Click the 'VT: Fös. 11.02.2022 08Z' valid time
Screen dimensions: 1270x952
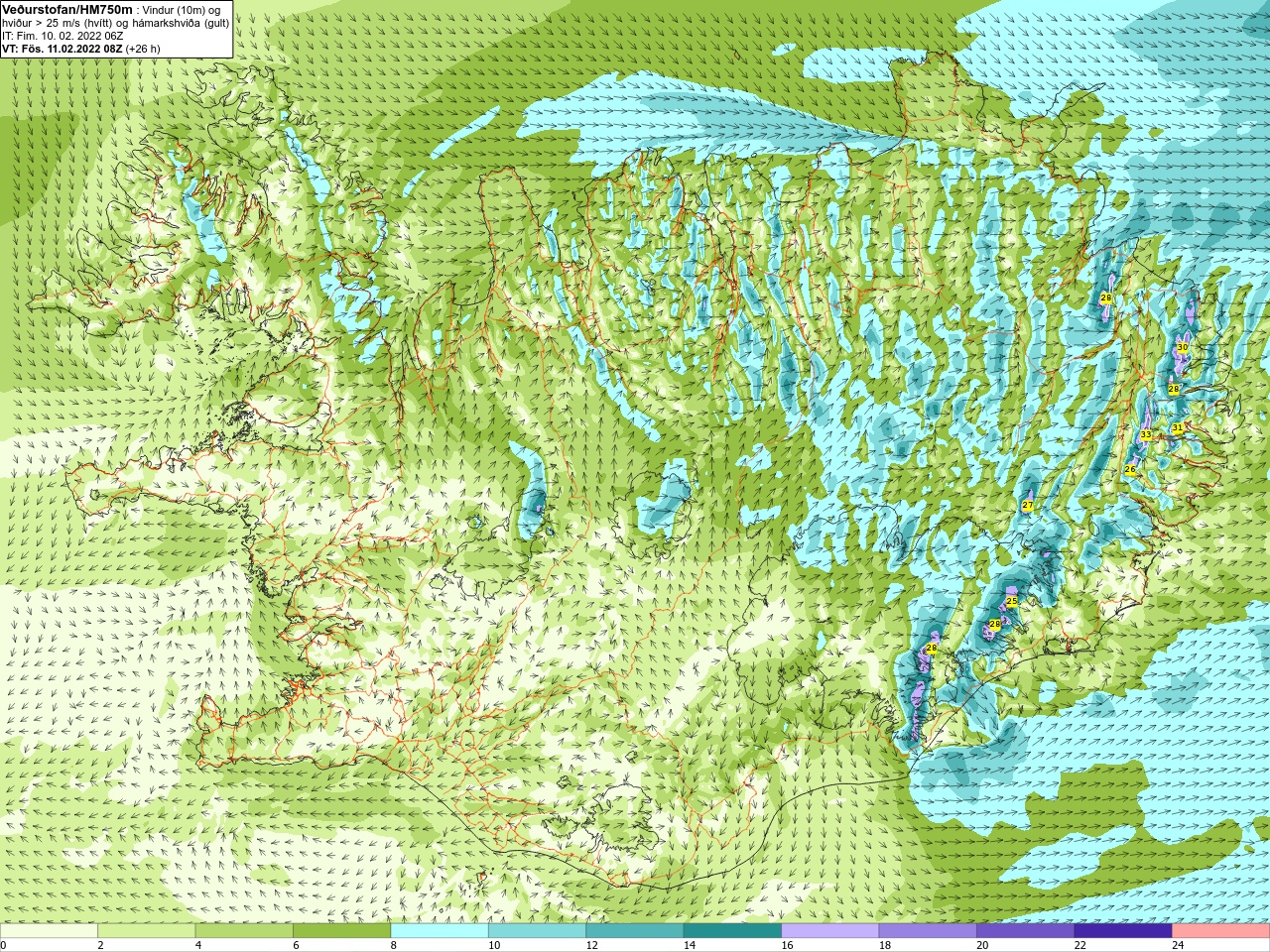point(62,49)
